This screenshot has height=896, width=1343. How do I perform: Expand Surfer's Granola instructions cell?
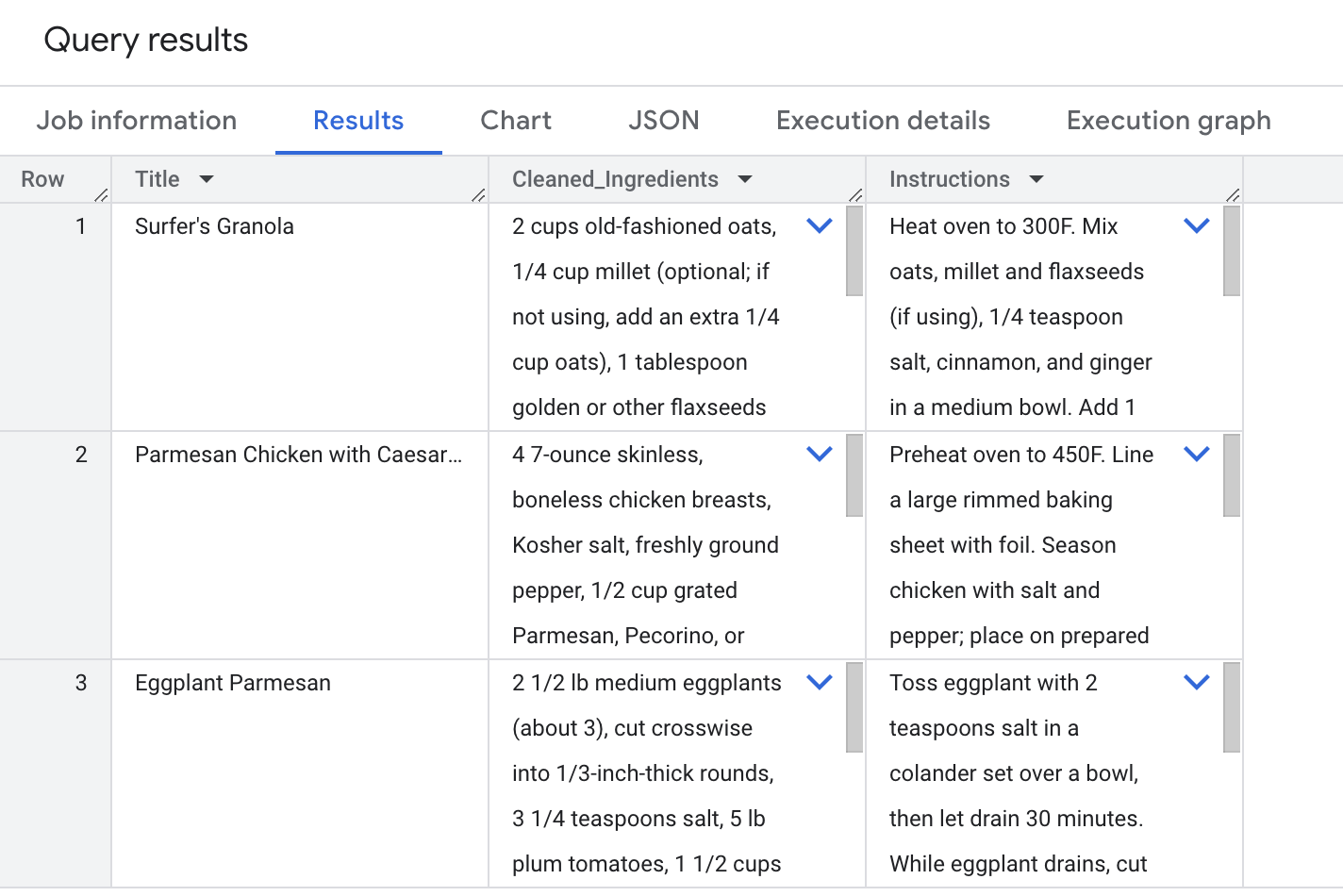pyautogui.click(x=1196, y=226)
